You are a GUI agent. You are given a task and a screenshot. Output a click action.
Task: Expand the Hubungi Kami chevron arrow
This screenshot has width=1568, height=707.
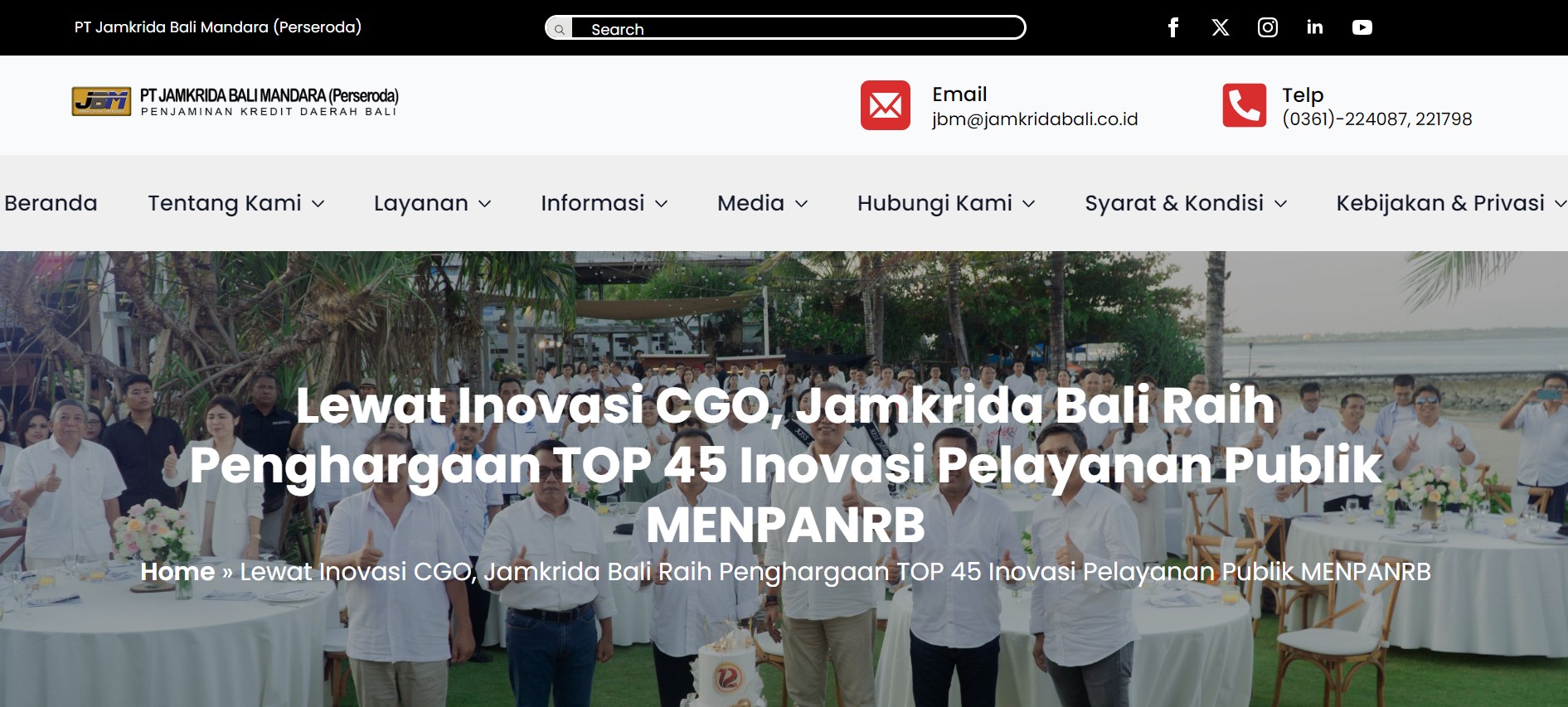click(1028, 204)
